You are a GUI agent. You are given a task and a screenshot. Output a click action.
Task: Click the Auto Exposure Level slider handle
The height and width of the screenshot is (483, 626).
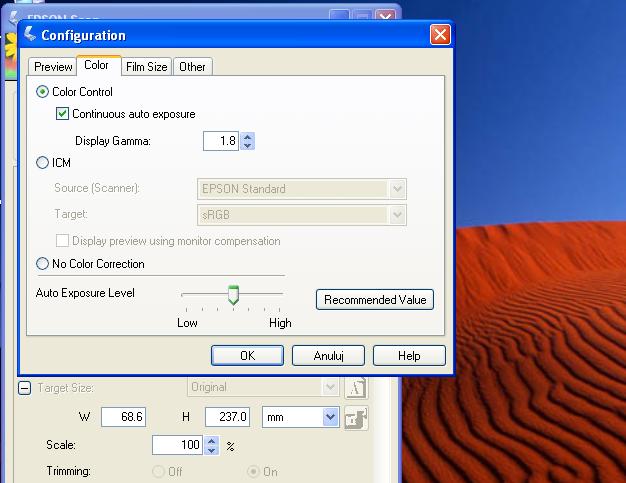(233, 294)
